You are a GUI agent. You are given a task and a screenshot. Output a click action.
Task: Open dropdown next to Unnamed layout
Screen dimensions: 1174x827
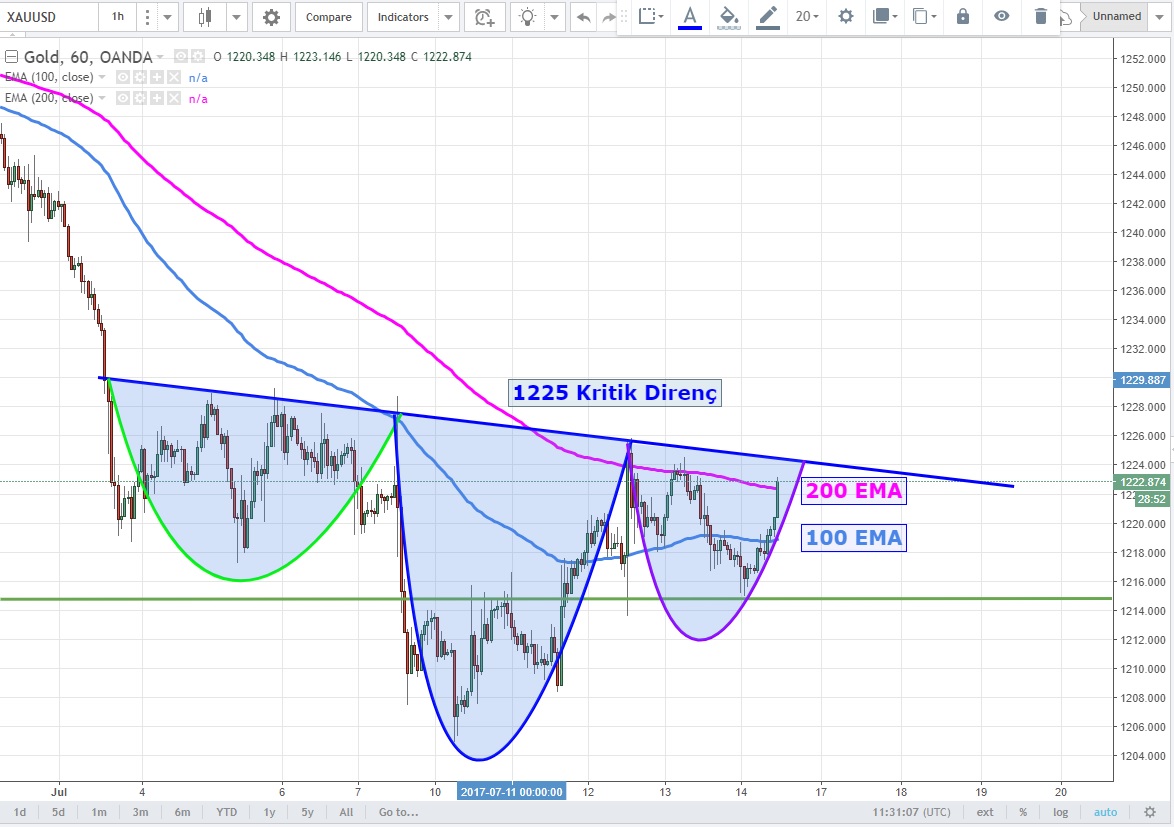[x=1159, y=16]
